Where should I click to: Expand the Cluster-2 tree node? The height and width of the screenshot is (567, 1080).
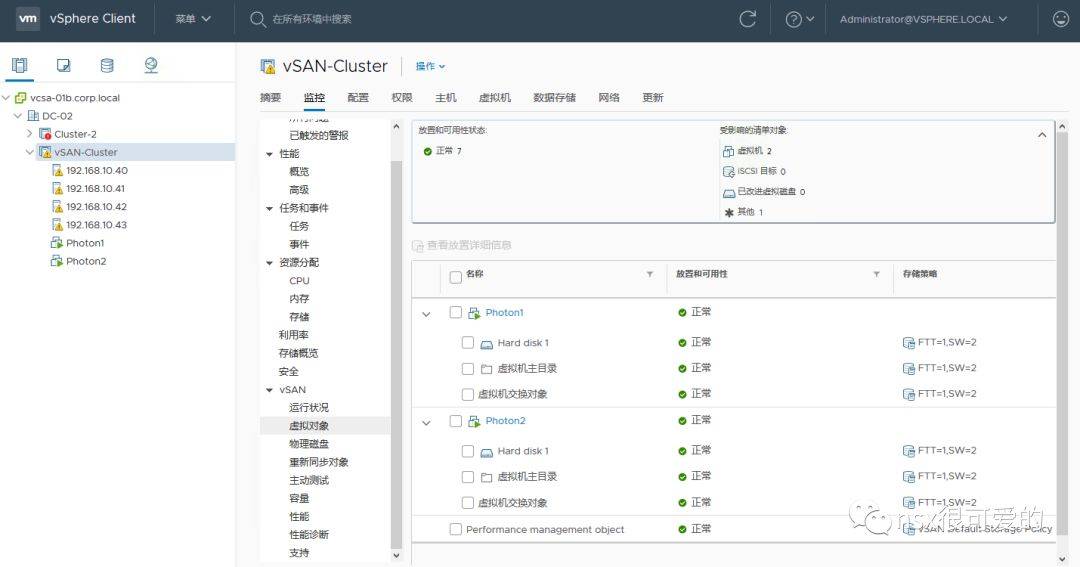coord(30,134)
